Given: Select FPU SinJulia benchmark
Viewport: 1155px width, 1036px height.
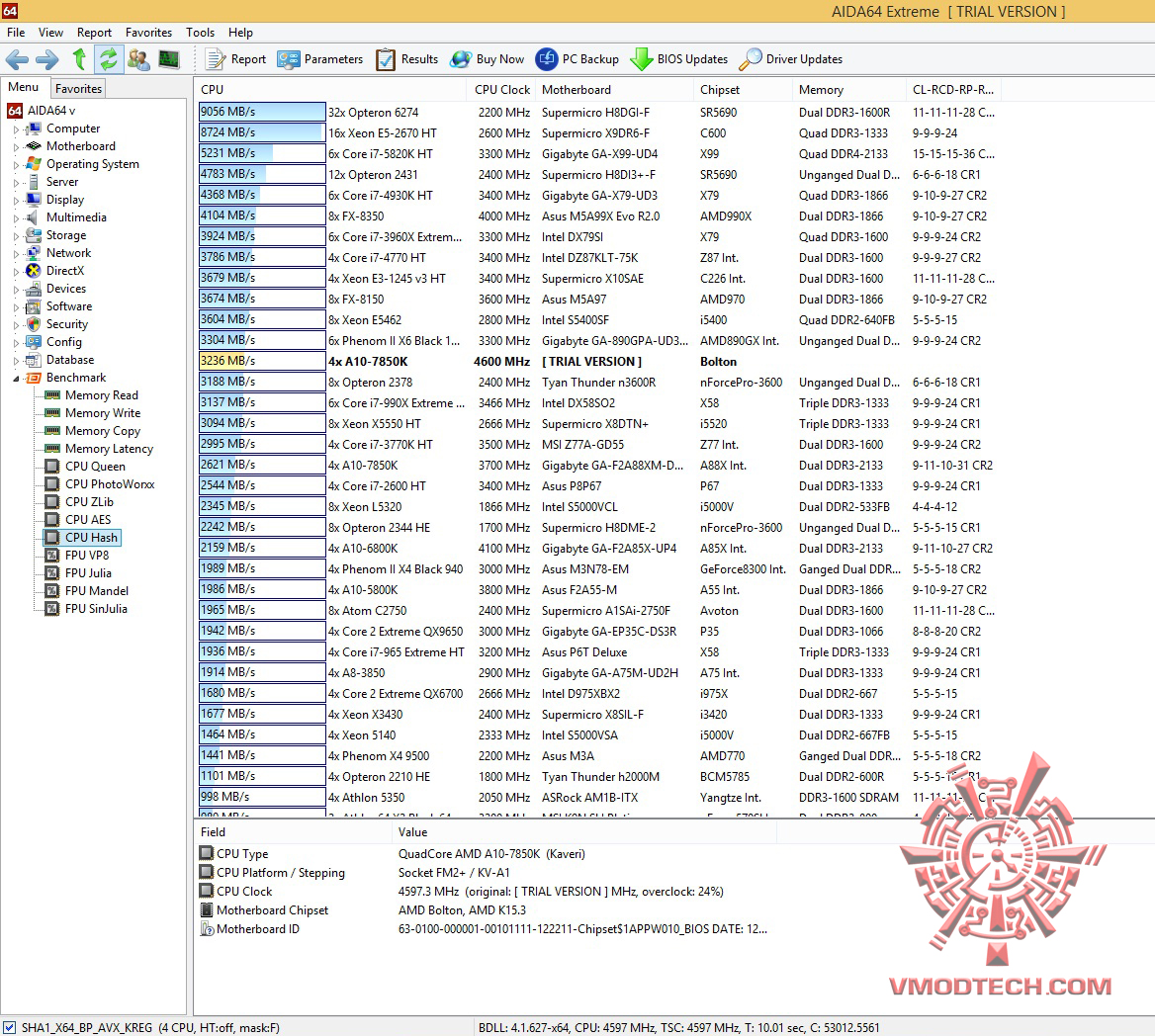Looking at the screenshot, I should coord(96,608).
